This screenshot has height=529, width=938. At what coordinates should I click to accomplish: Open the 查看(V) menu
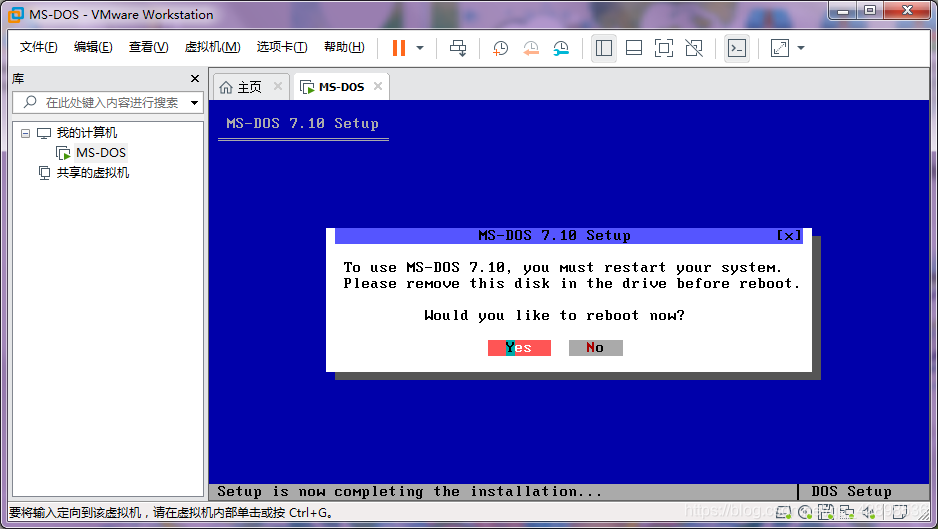tap(148, 47)
